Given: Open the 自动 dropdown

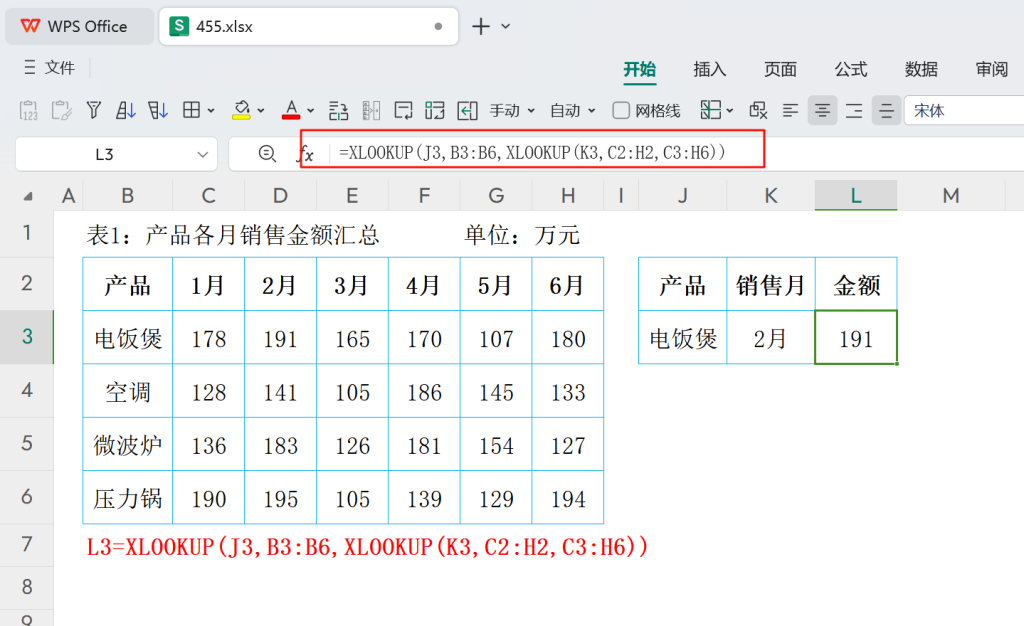Looking at the screenshot, I should (573, 111).
